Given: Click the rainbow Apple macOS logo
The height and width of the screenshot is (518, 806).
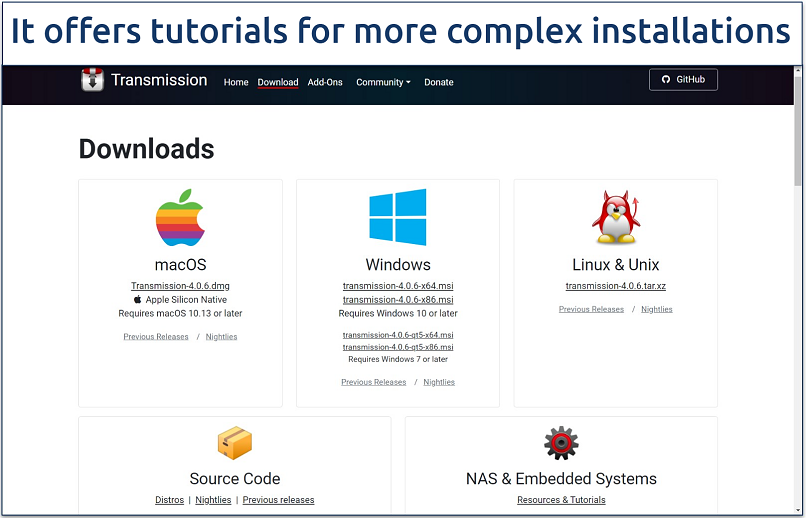Looking at the screenshot, I should [x=180, y=217].
